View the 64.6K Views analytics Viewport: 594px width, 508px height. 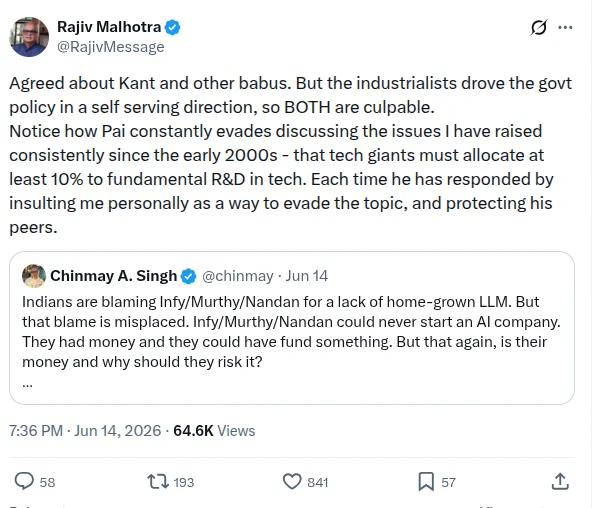[x=214, y=431]
